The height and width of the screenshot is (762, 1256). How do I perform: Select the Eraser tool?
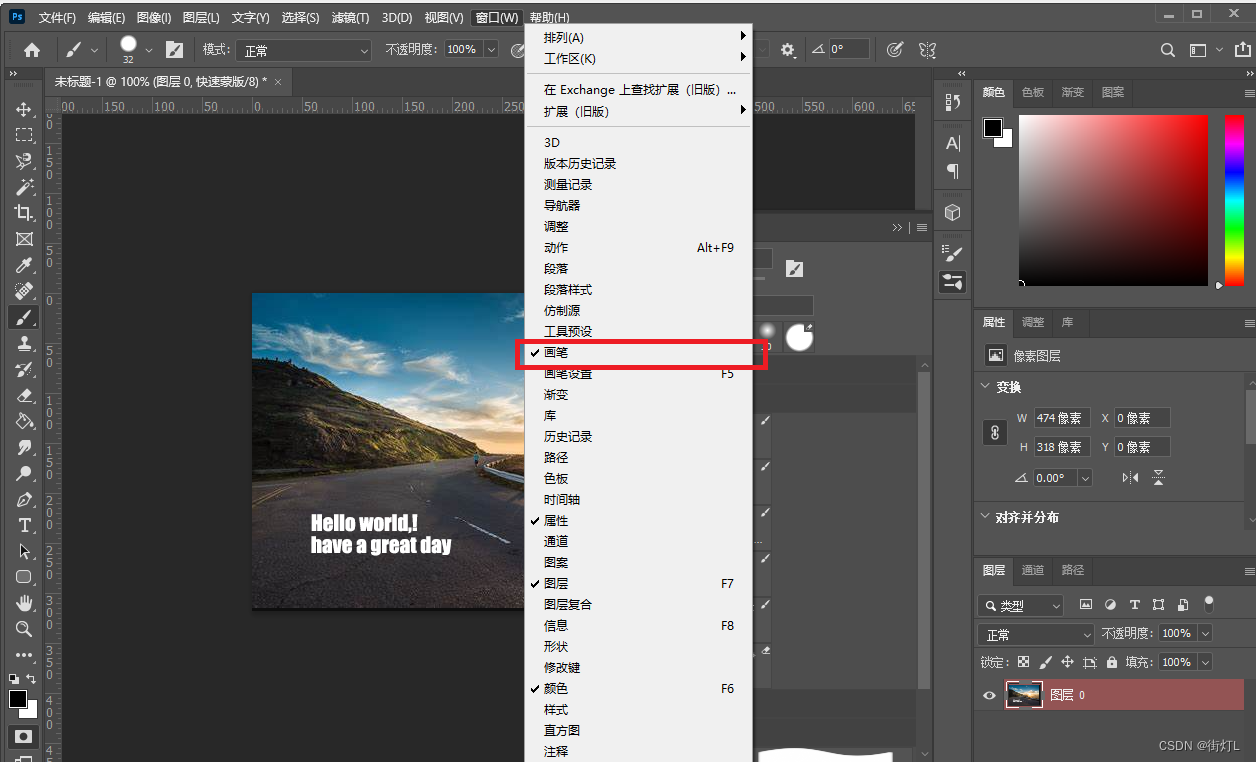pos(24,395)
